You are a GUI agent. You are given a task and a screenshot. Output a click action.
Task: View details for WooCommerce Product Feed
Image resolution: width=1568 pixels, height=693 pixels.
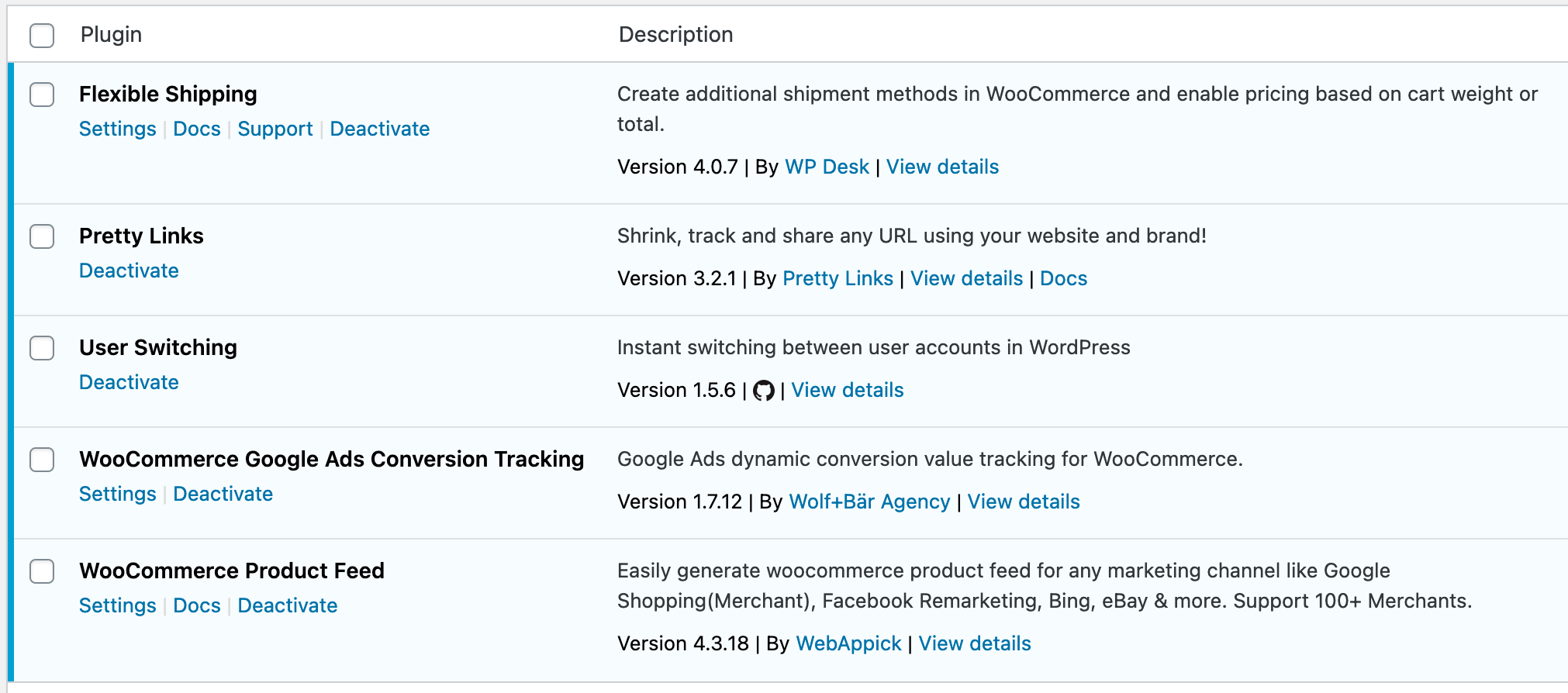pos(975,643)
